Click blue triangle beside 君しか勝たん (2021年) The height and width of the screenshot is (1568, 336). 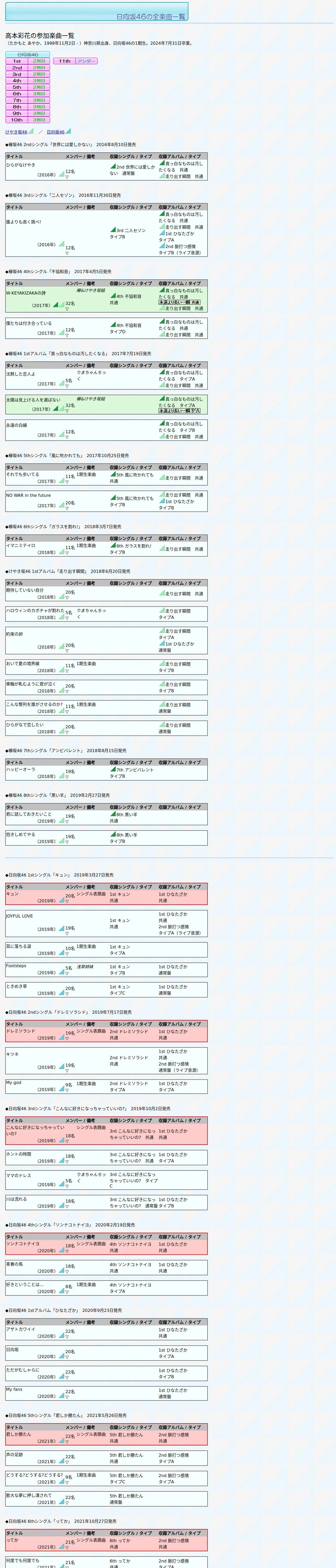[x=61, y=1441]
